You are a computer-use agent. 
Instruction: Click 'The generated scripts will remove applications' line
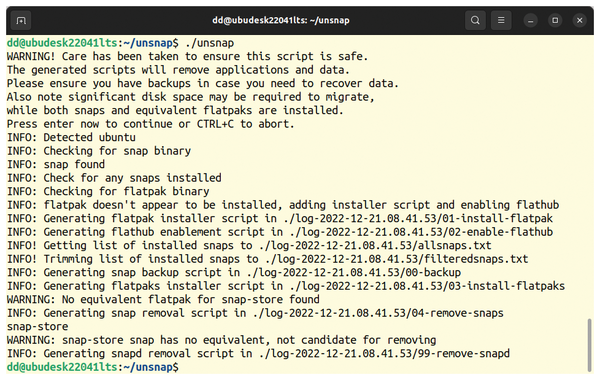(178, 70)
